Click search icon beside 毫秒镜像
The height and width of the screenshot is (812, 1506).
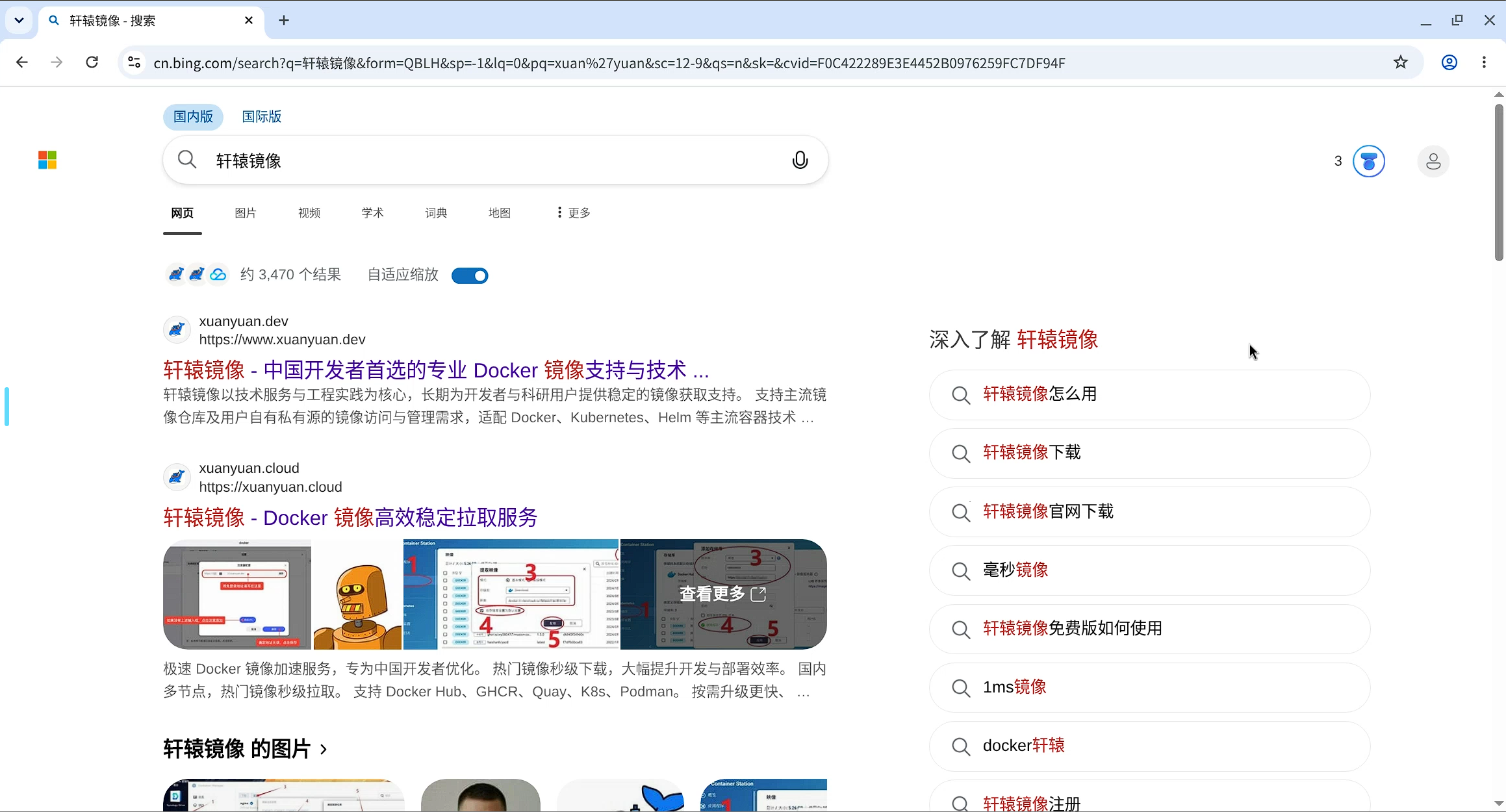pyautogui.click(x=961, y=570)
